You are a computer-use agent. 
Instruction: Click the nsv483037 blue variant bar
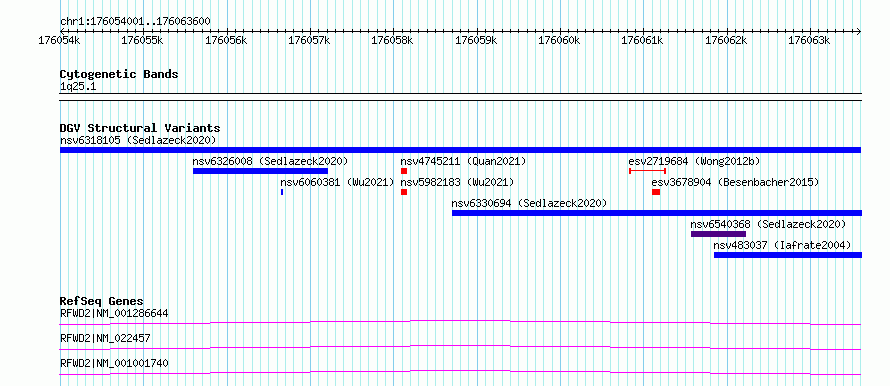(x=788, y=255)
